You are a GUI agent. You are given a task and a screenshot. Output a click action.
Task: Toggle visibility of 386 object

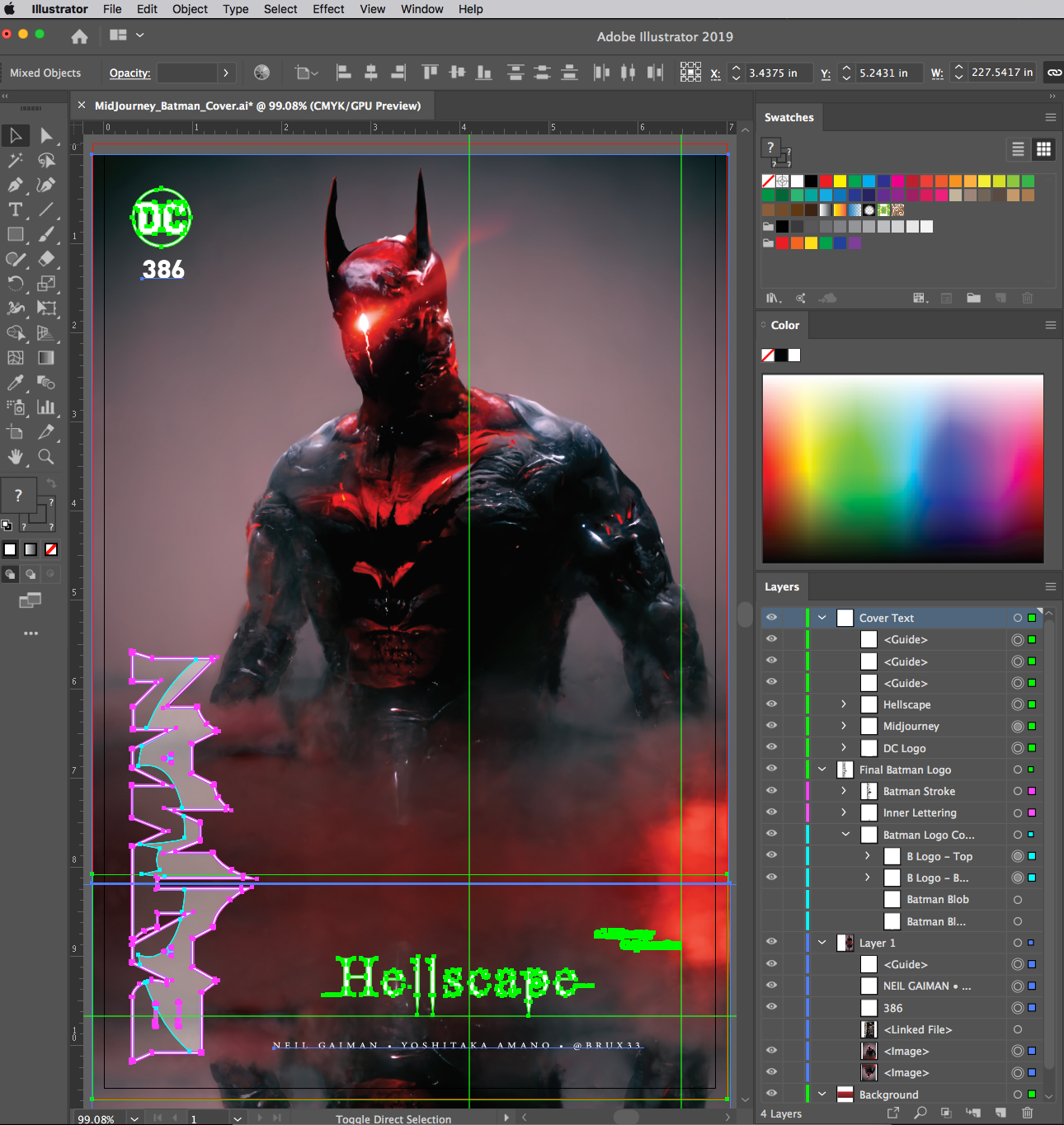(x=771, y=1008)
